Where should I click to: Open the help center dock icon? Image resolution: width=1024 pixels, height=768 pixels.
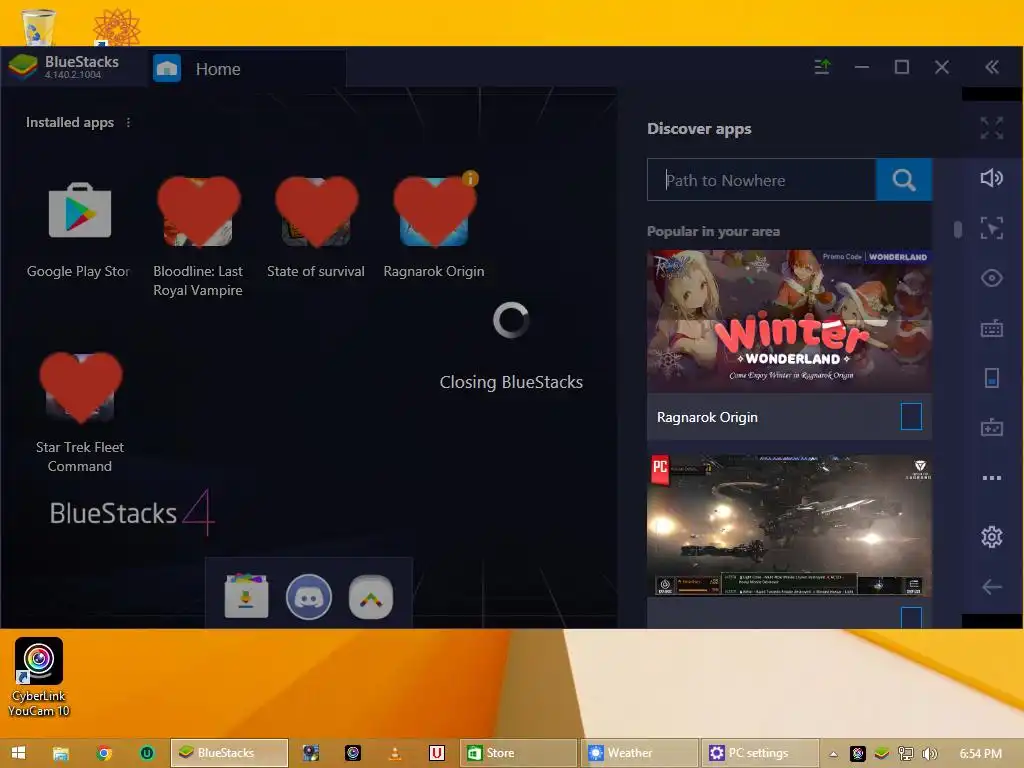[x=371, y=596]
